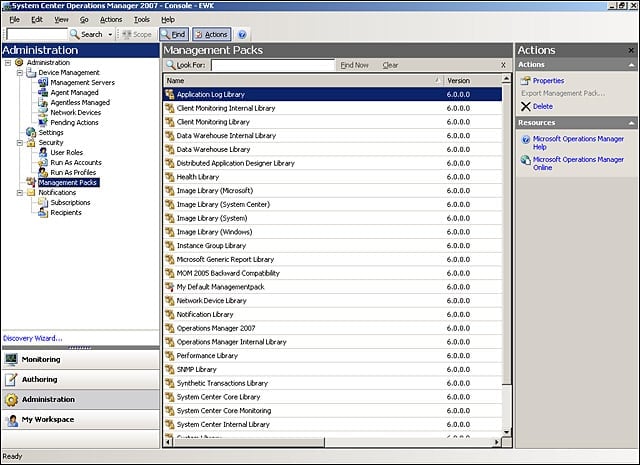Select the Operations Manager 2007 row

(x=333, y=328)
